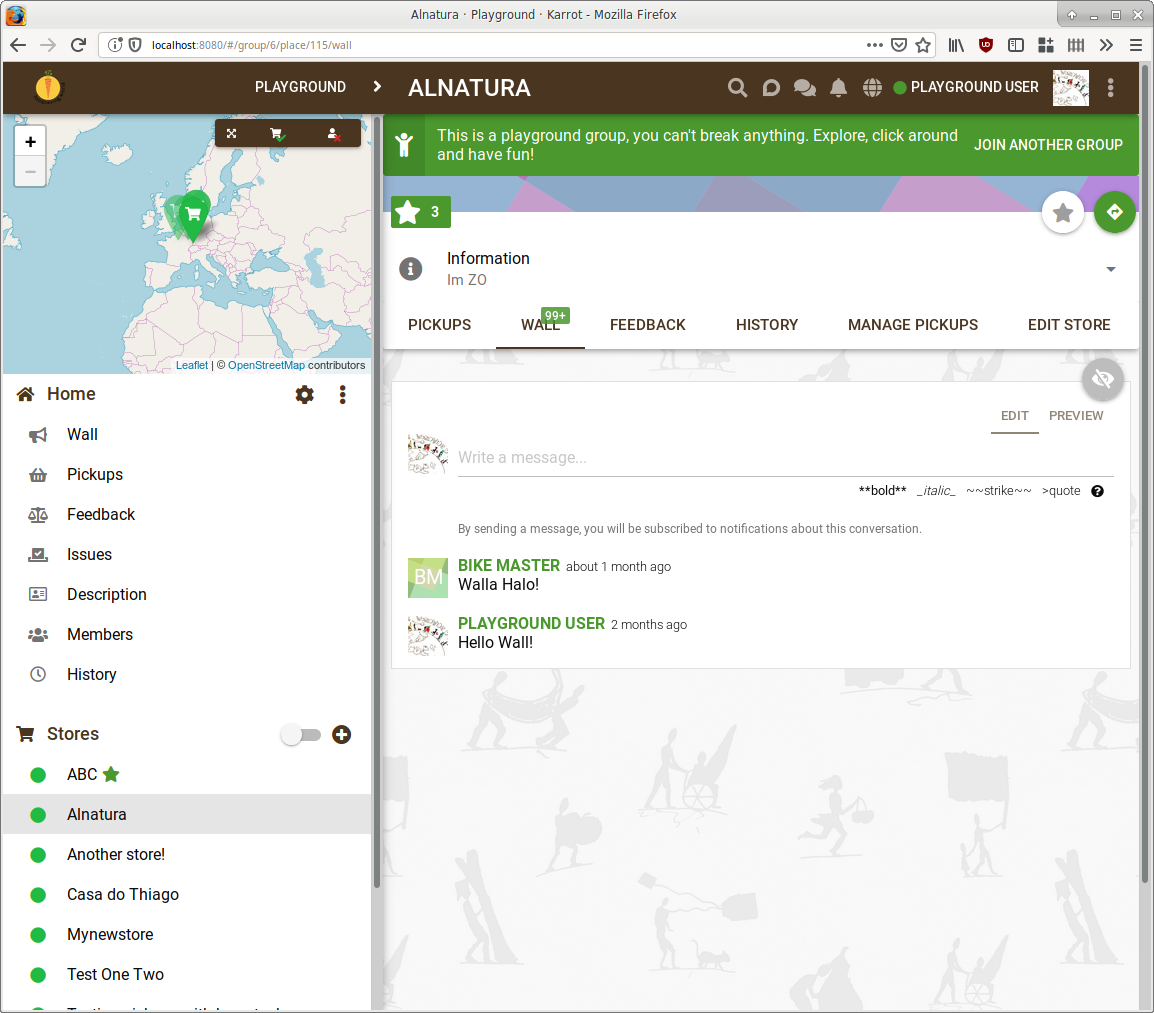Reload the page in Firefox
The image size is (1154, 1013).
coord(78,45)
